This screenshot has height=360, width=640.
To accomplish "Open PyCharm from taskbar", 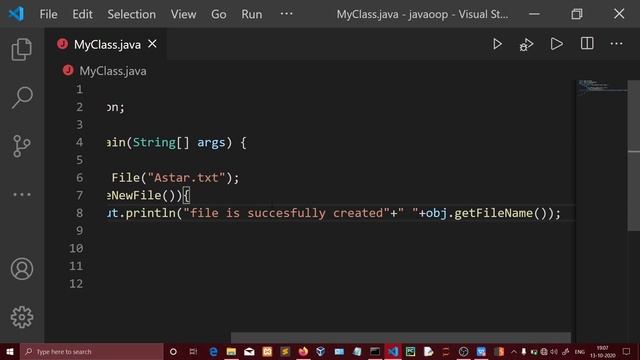I will [x=411, y=351].
